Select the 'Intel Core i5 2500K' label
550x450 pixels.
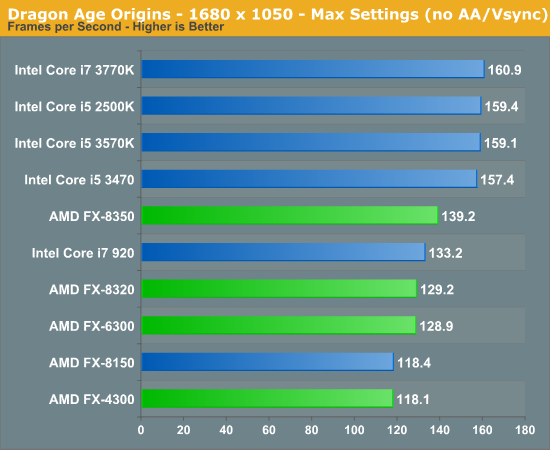(74, 107)
